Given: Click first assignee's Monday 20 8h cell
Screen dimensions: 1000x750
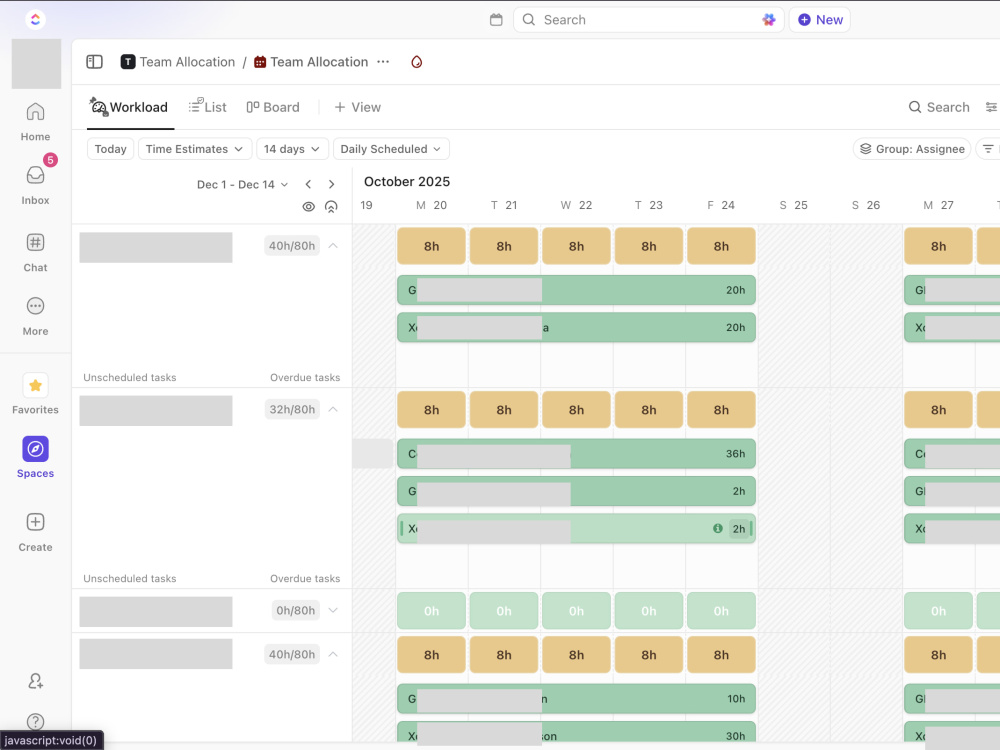Looking at the screenshot, I should coord(431,246).
